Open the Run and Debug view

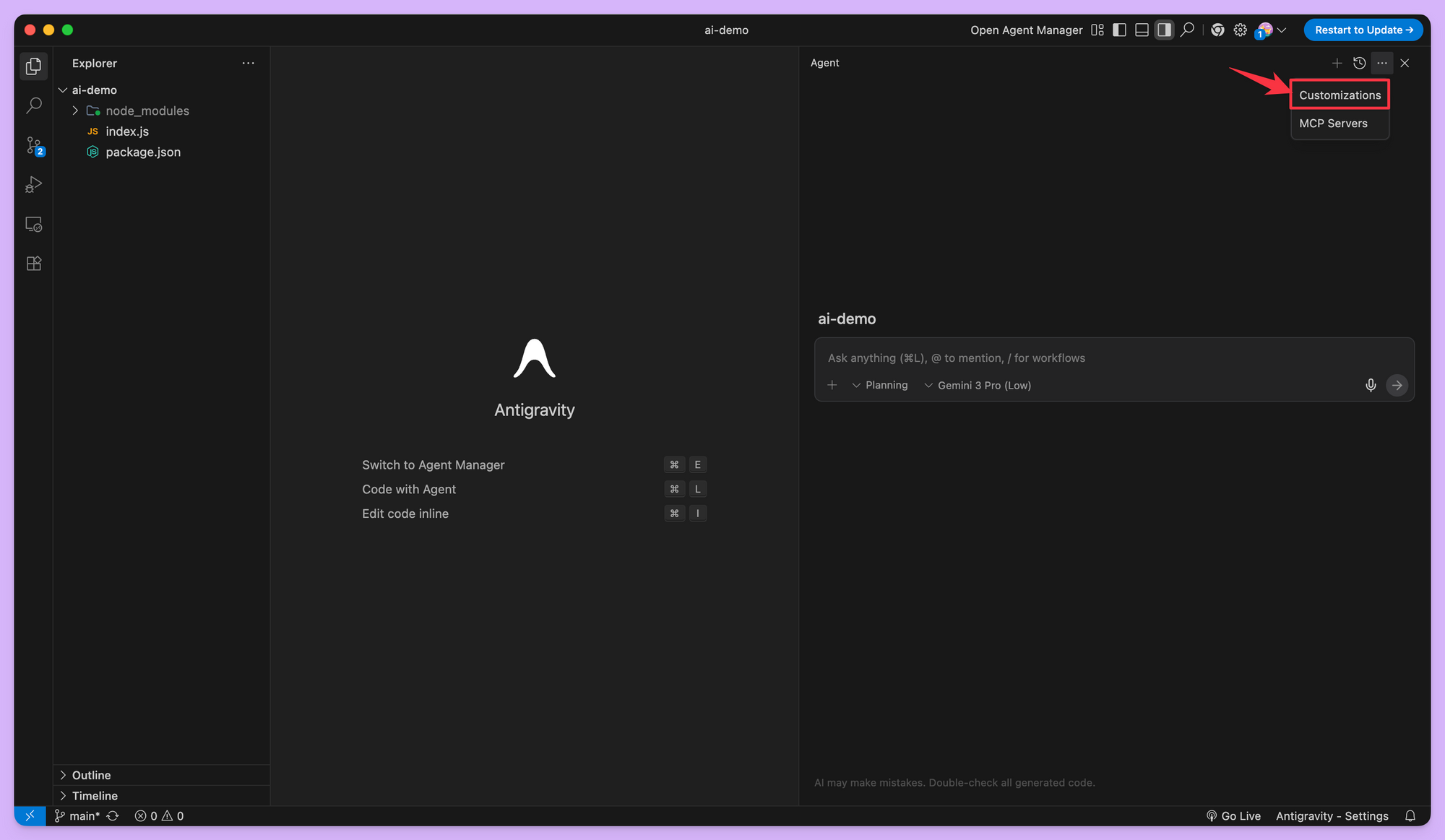click(34, 185)
